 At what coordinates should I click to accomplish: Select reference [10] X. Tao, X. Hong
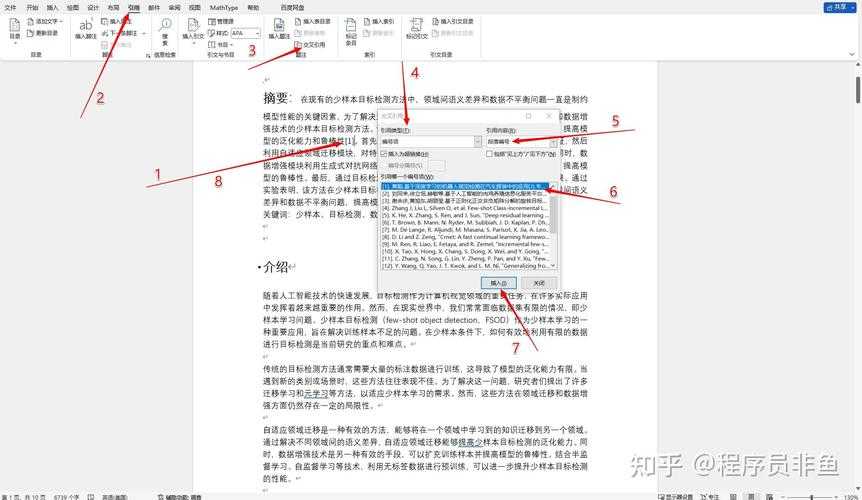click(x=465, y=251)
